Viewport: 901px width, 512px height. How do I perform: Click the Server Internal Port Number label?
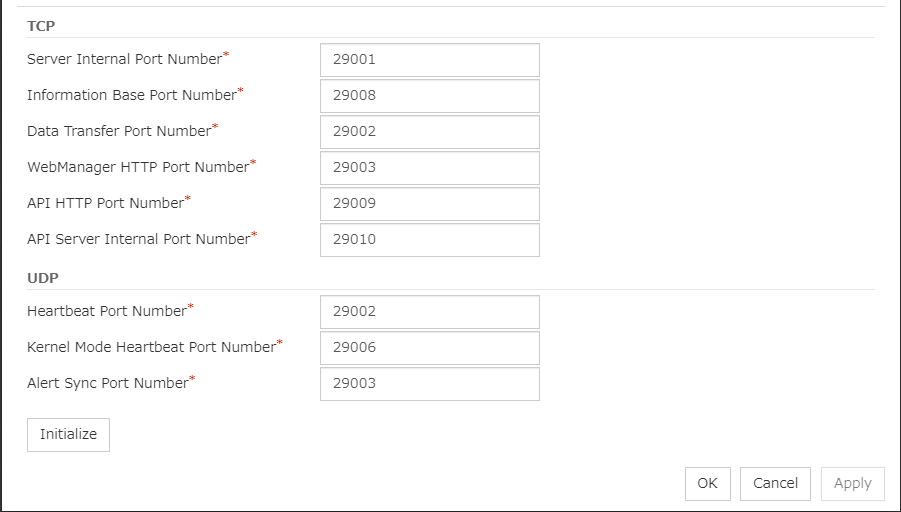(124, 60)
